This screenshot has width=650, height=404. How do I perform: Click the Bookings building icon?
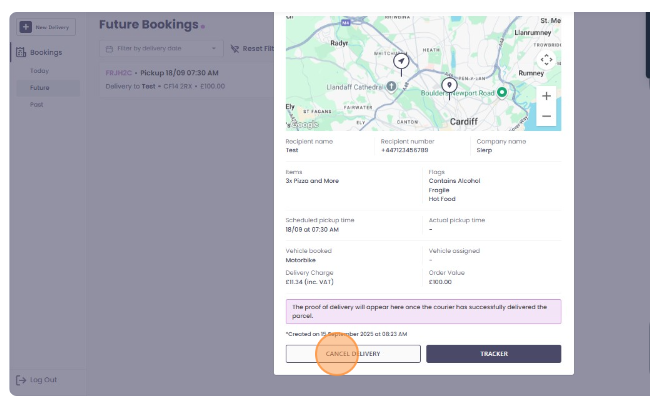tap(21, 52)
